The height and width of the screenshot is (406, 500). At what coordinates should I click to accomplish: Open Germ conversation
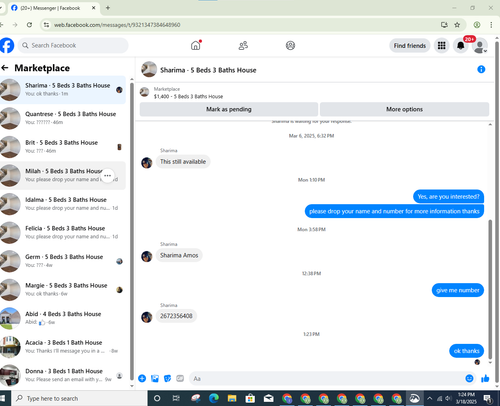(x=63, y=261)
